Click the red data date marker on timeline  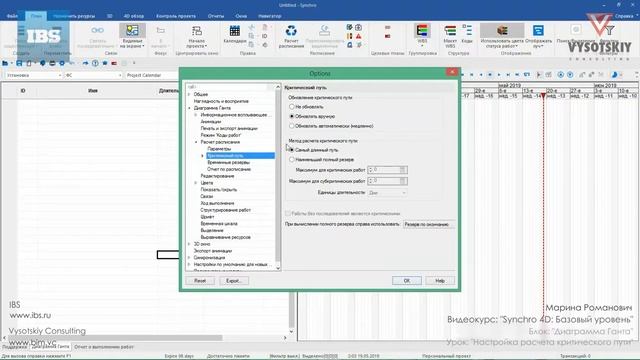pyautogui.click(x=543, y=96)
